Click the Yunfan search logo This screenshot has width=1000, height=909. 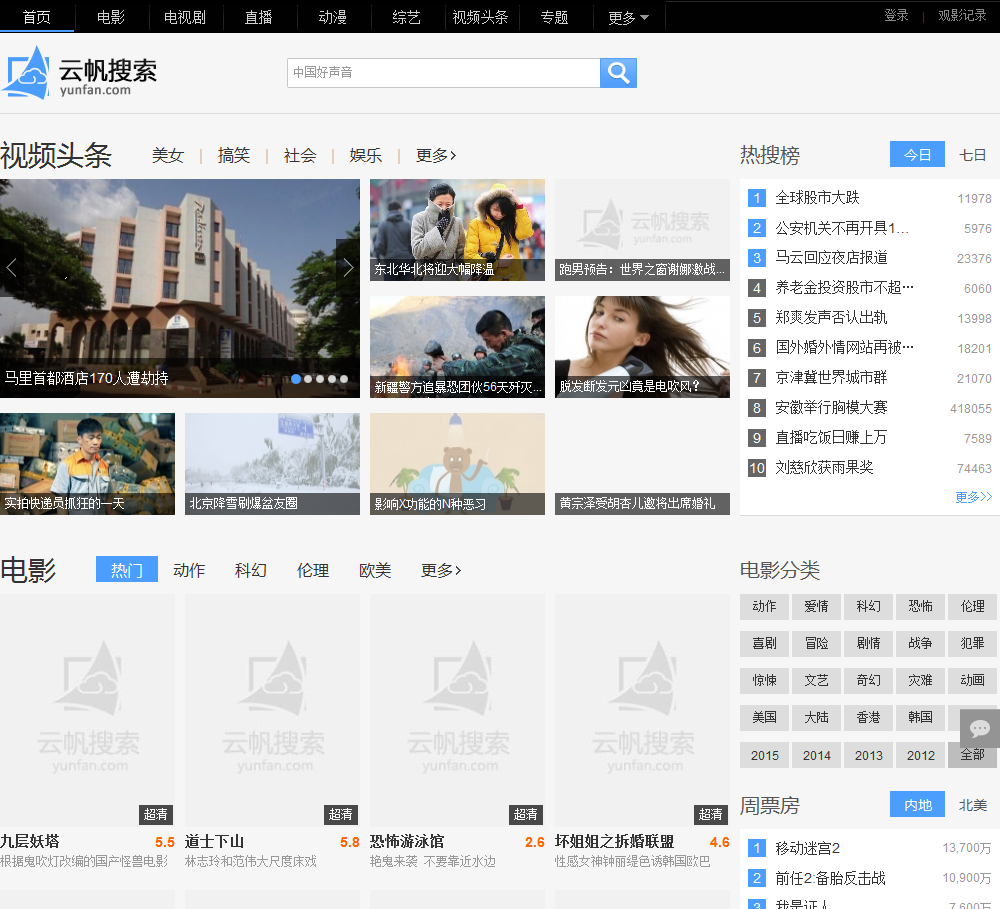point(80,74)
